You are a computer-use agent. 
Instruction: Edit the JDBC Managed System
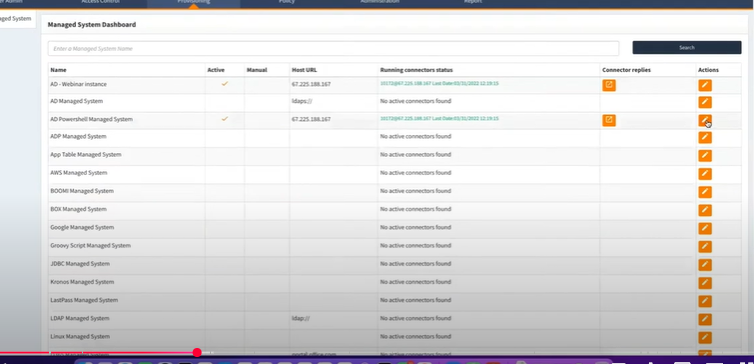[x=705, y=265]
